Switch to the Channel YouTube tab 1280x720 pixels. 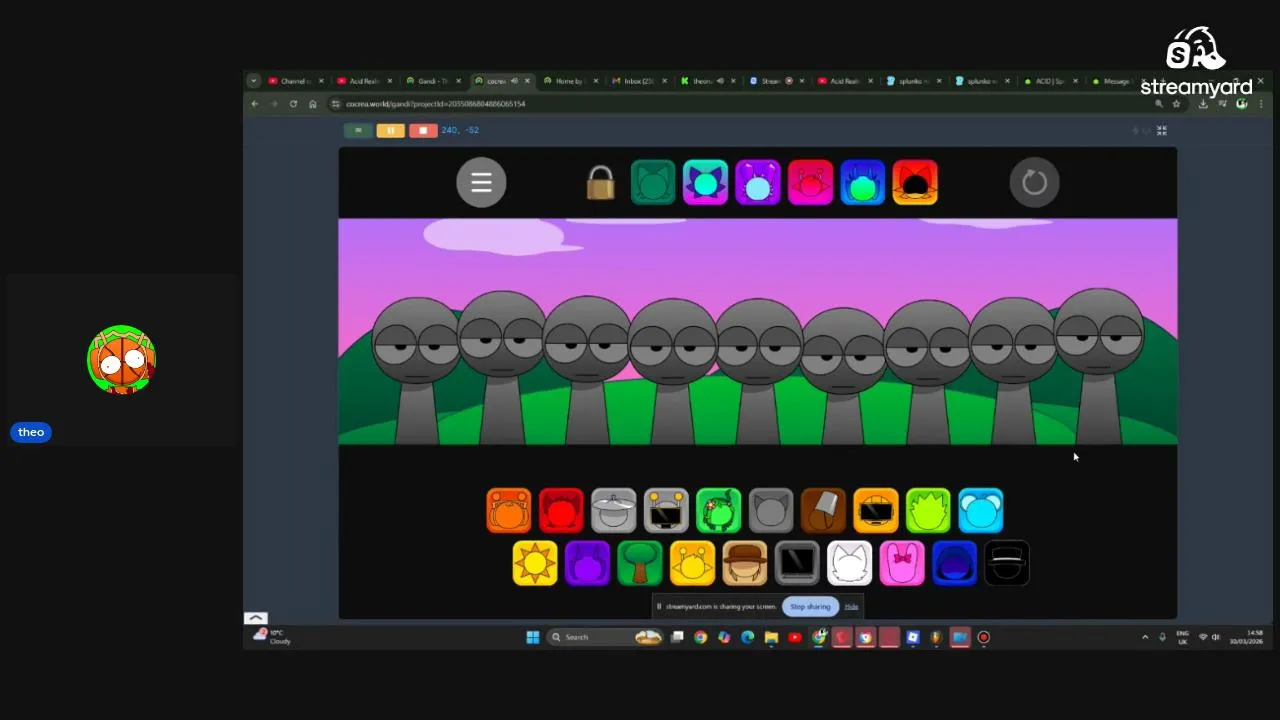[x=295, y=81]
